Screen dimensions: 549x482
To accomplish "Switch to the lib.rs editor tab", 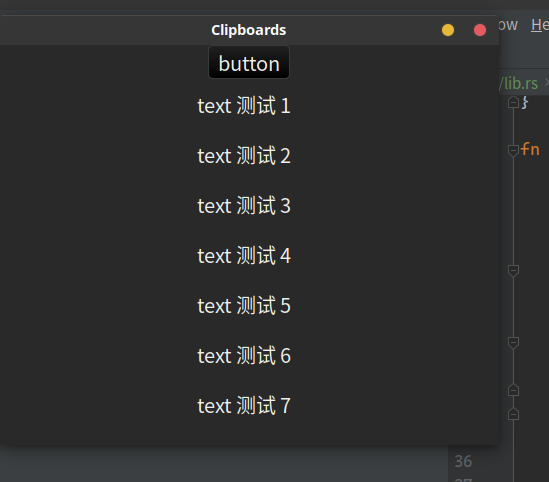I will (x=520, y=83).
